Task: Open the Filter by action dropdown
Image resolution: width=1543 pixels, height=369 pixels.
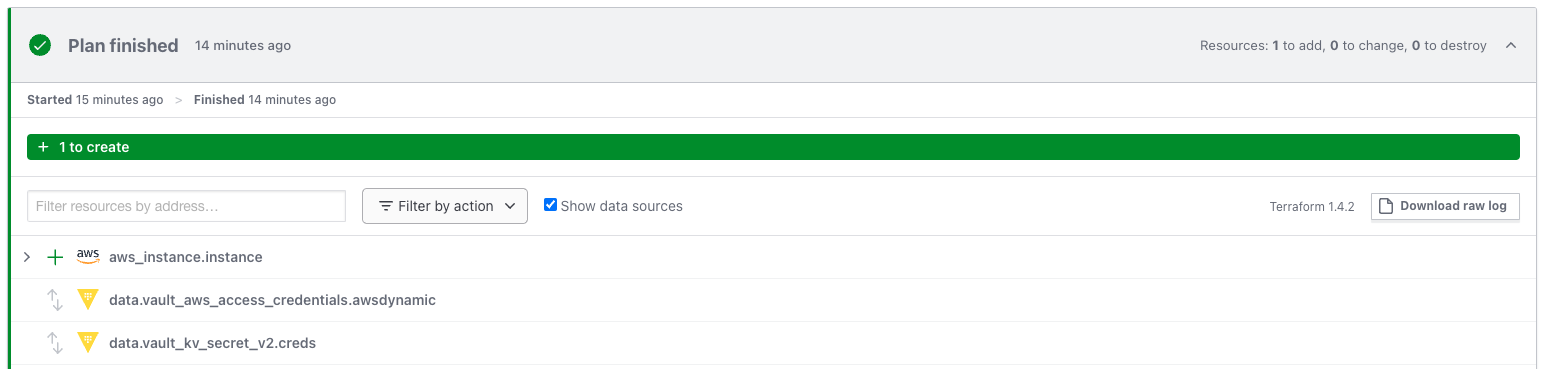Action: click(445, 206)
